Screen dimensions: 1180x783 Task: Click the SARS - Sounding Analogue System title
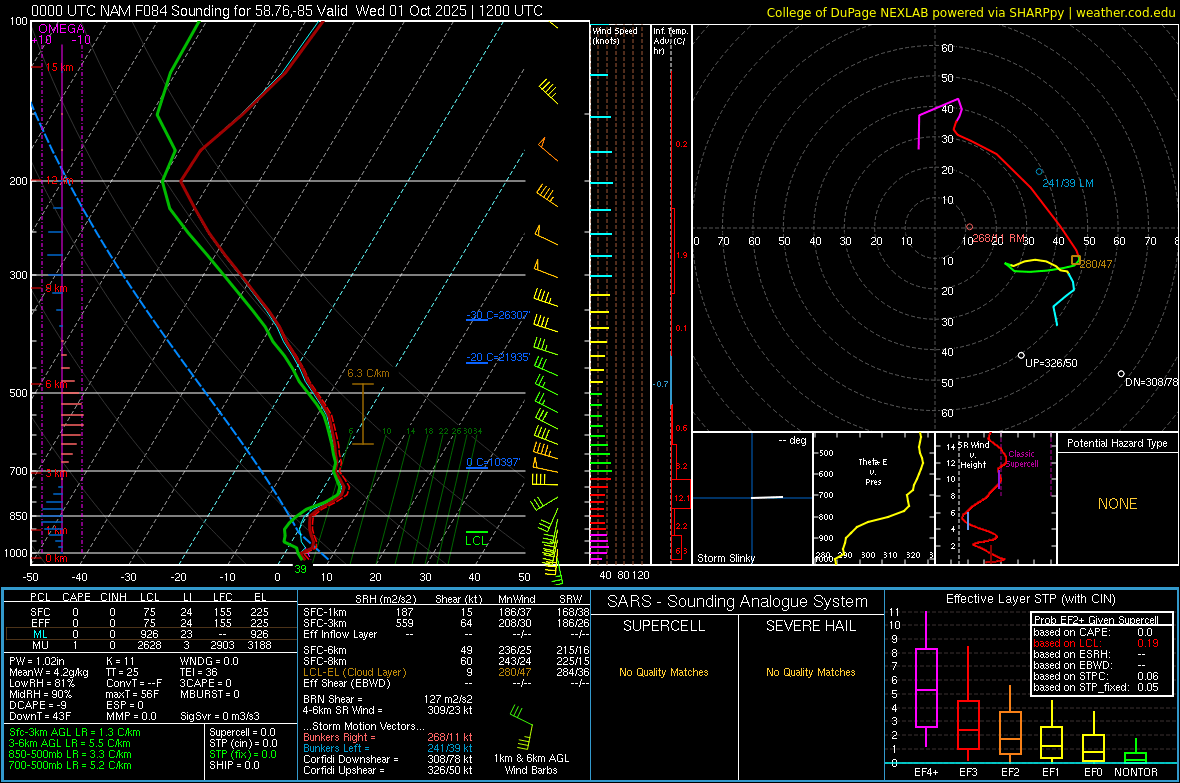737,602
